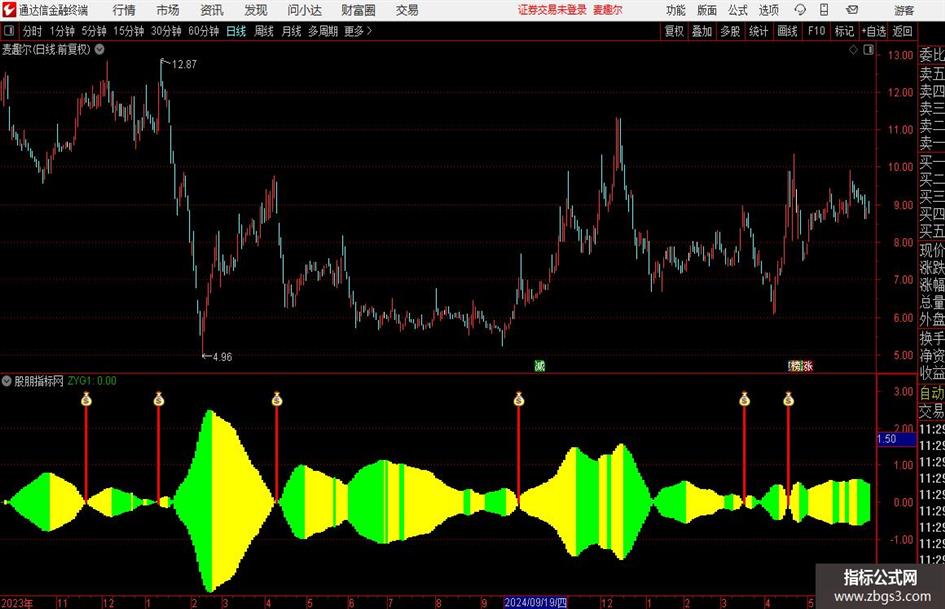Open the F10 company info button
Screen dimensions: 945x609
pos(817,31)
